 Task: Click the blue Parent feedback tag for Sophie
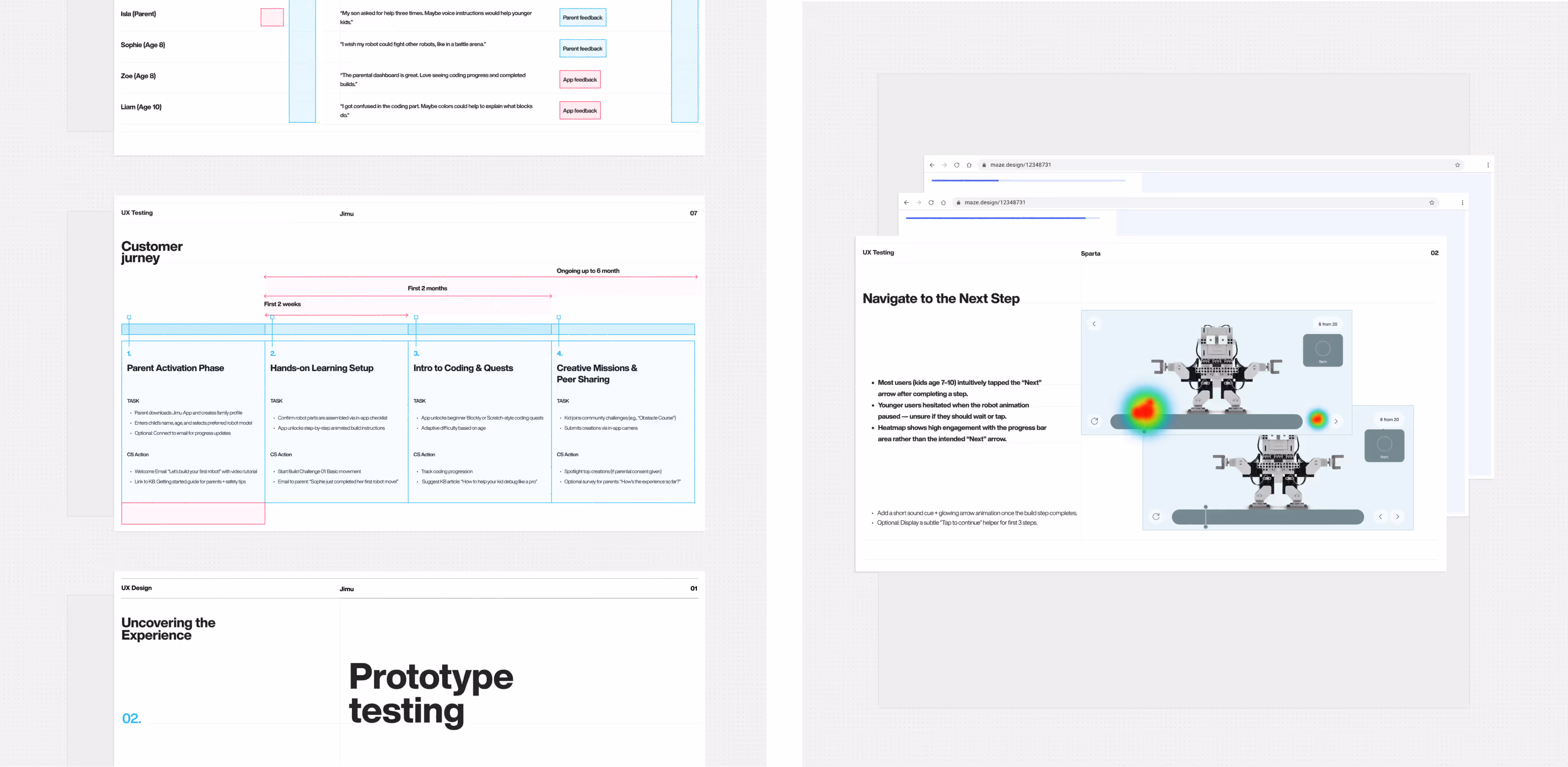[x=582, y=49]
